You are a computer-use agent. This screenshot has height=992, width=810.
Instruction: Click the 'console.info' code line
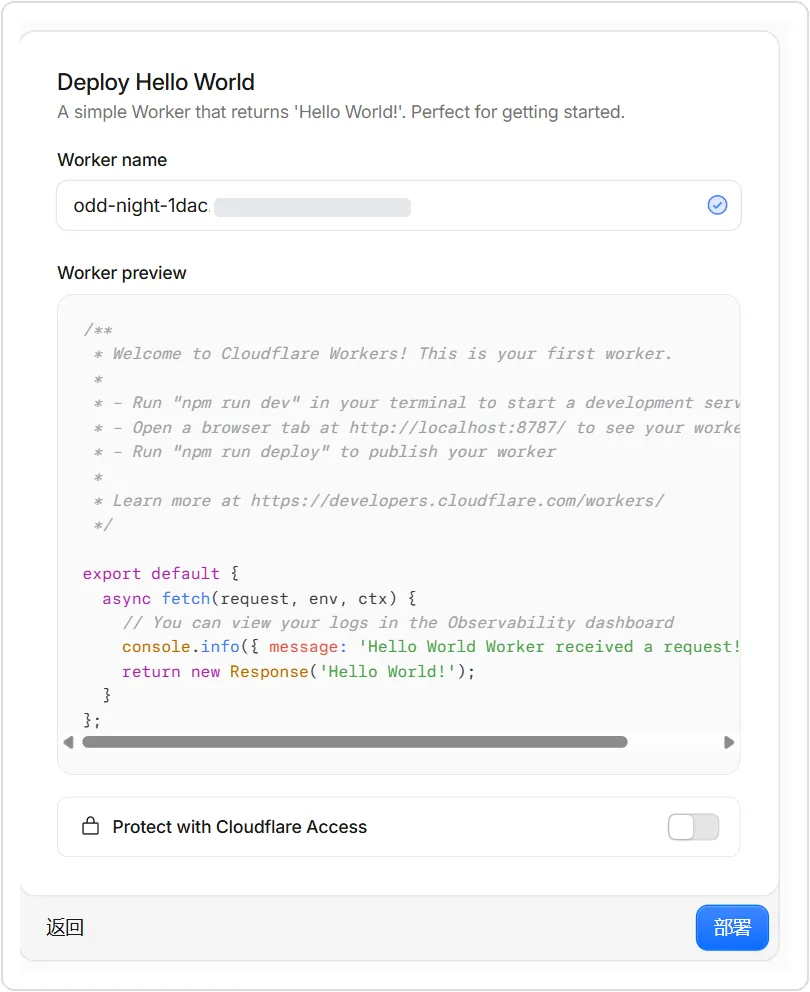tap(430, 647)
